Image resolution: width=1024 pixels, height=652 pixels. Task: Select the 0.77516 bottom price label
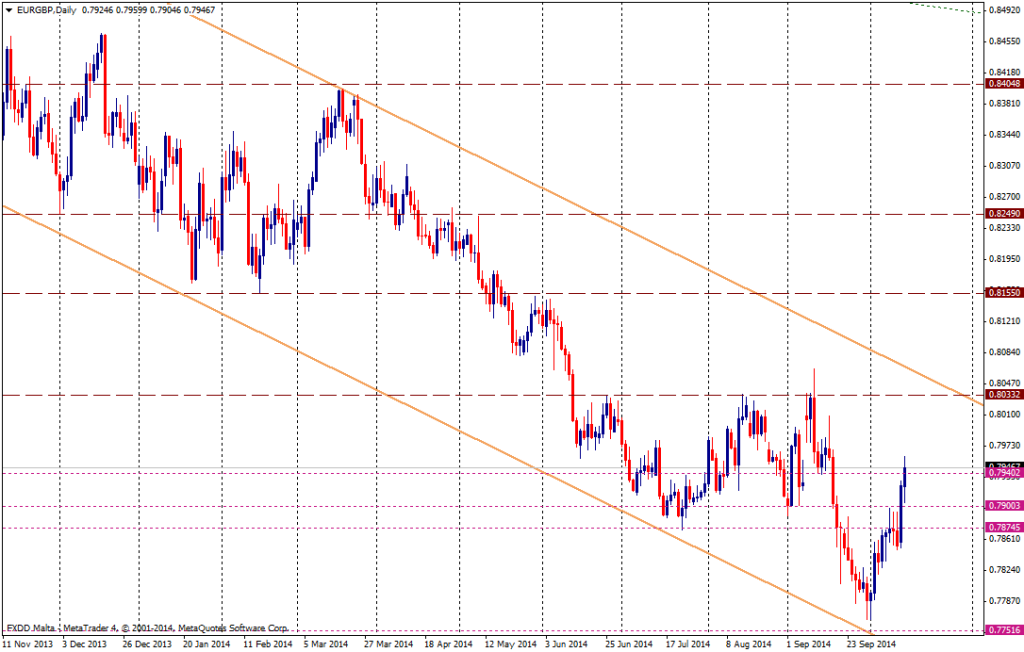pyautogui.click(x=1004, y=630)
